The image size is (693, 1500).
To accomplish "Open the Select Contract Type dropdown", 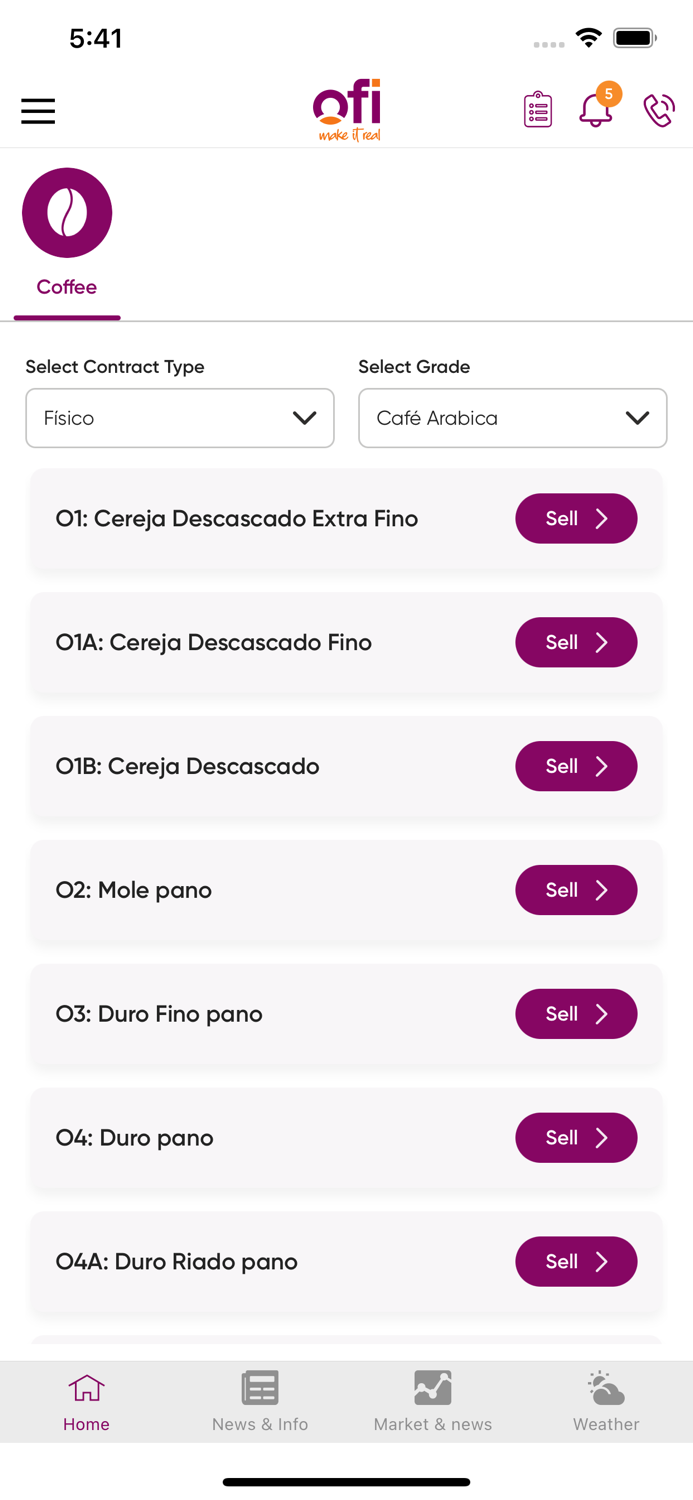I will [180, 418].
